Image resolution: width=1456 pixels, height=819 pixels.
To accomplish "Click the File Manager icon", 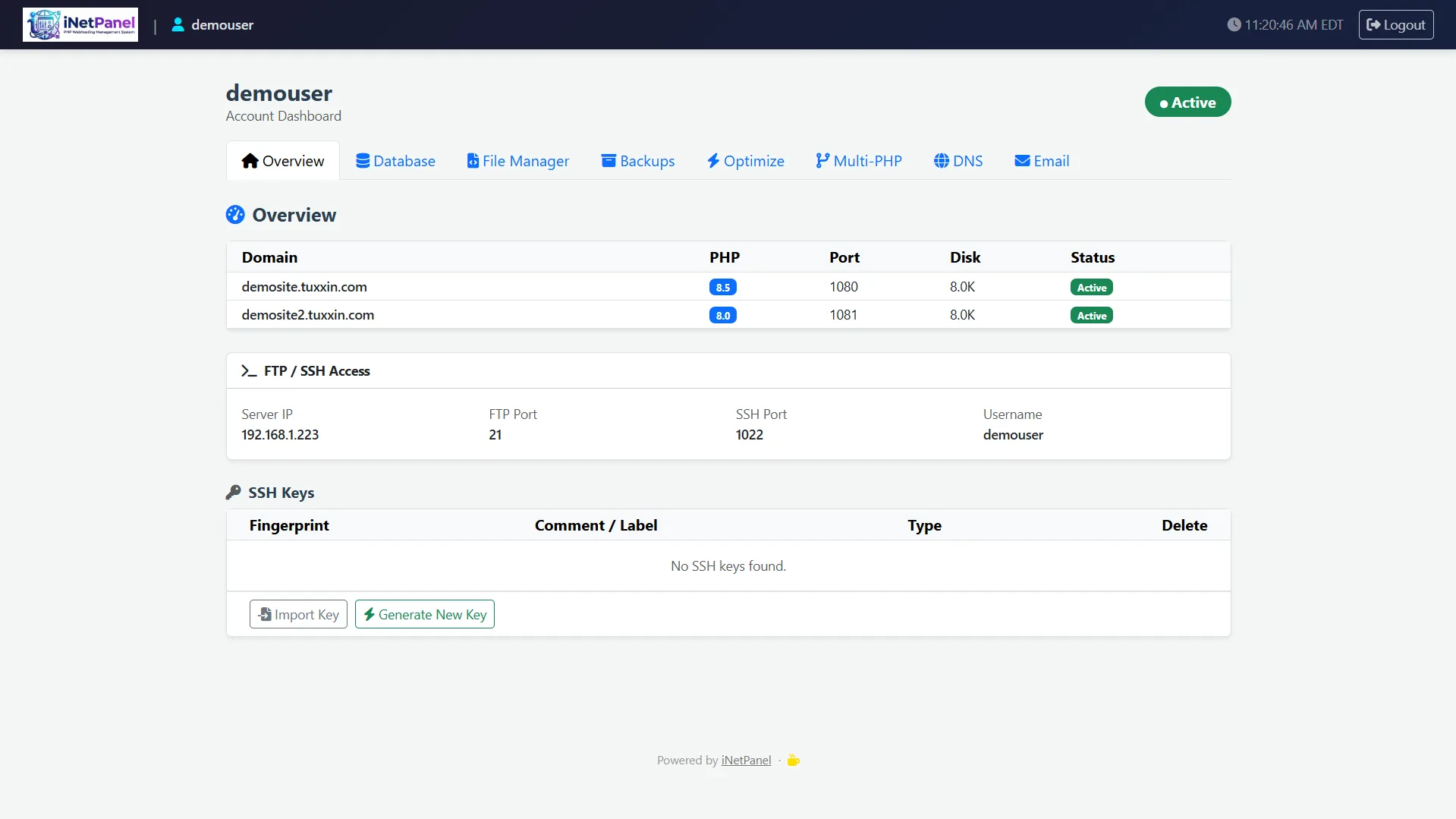I will pos(473,160).
